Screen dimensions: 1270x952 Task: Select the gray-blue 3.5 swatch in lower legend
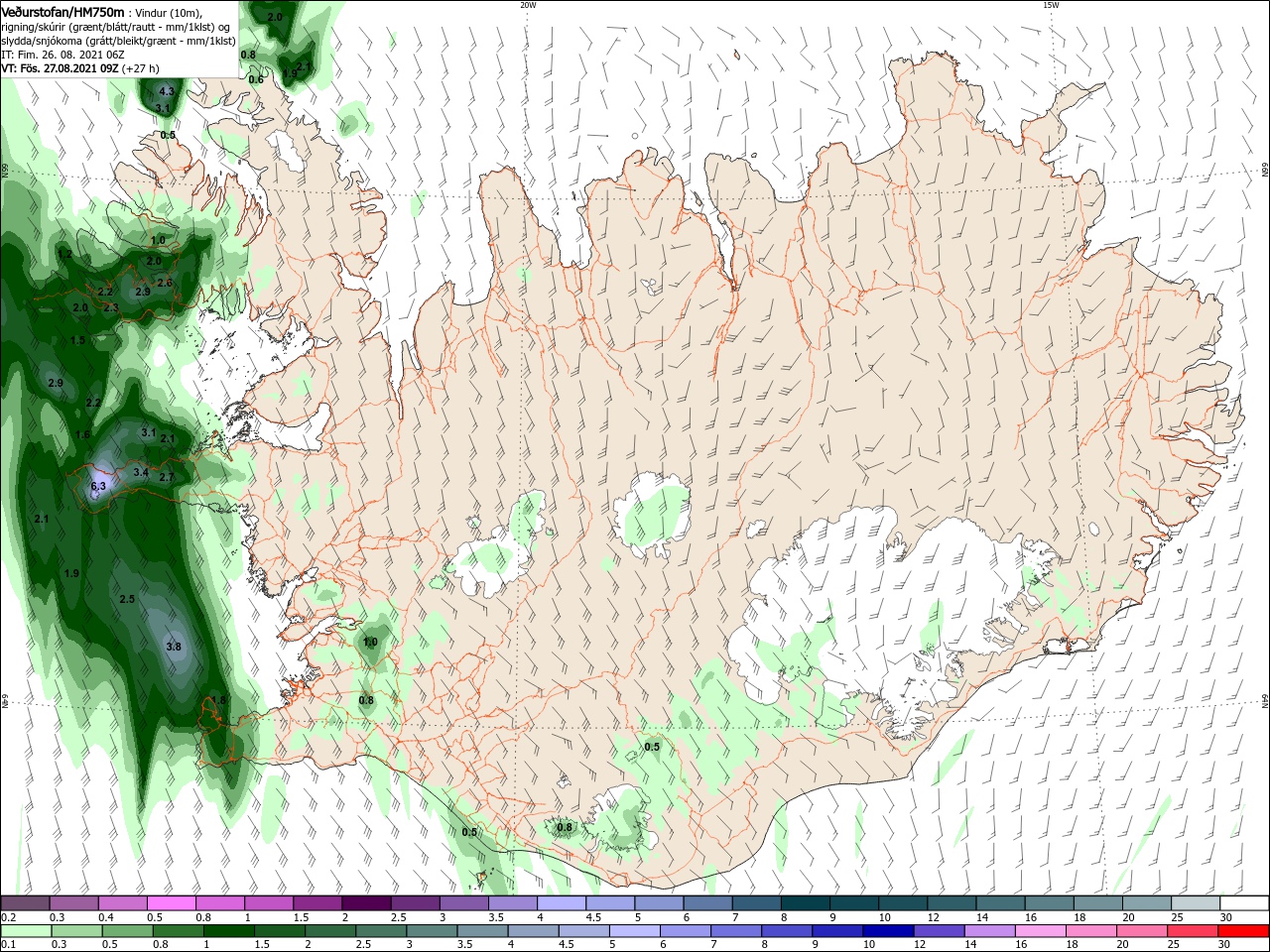pyautogui.click(x=483, y=931)
